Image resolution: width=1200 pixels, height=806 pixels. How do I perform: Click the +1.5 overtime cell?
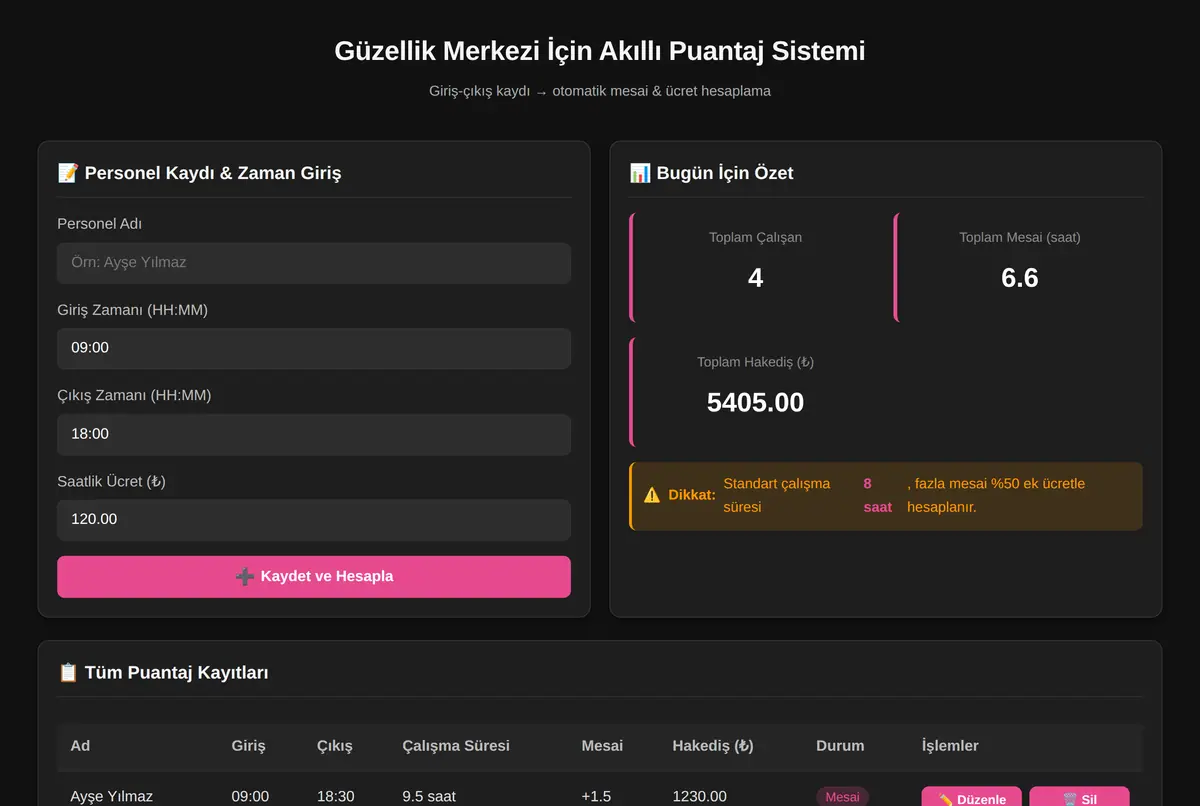596,797
